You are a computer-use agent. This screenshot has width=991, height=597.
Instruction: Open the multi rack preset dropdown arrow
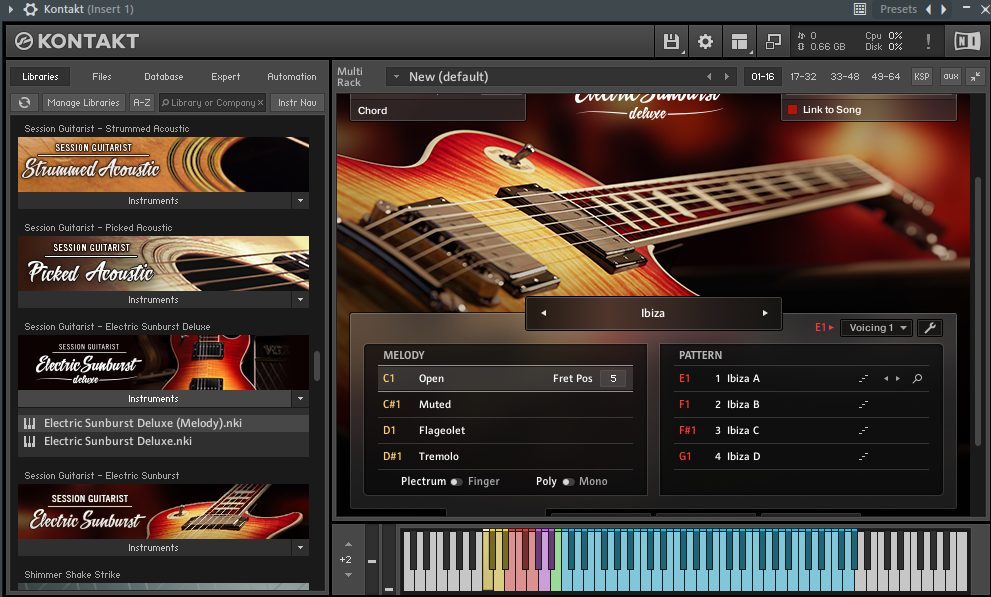point(396,76)
